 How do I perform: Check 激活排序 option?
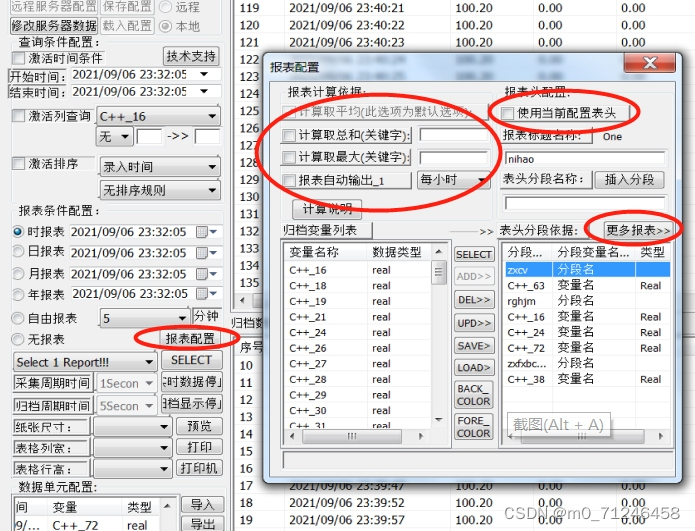pyautogui.click(x=19, y=164)
